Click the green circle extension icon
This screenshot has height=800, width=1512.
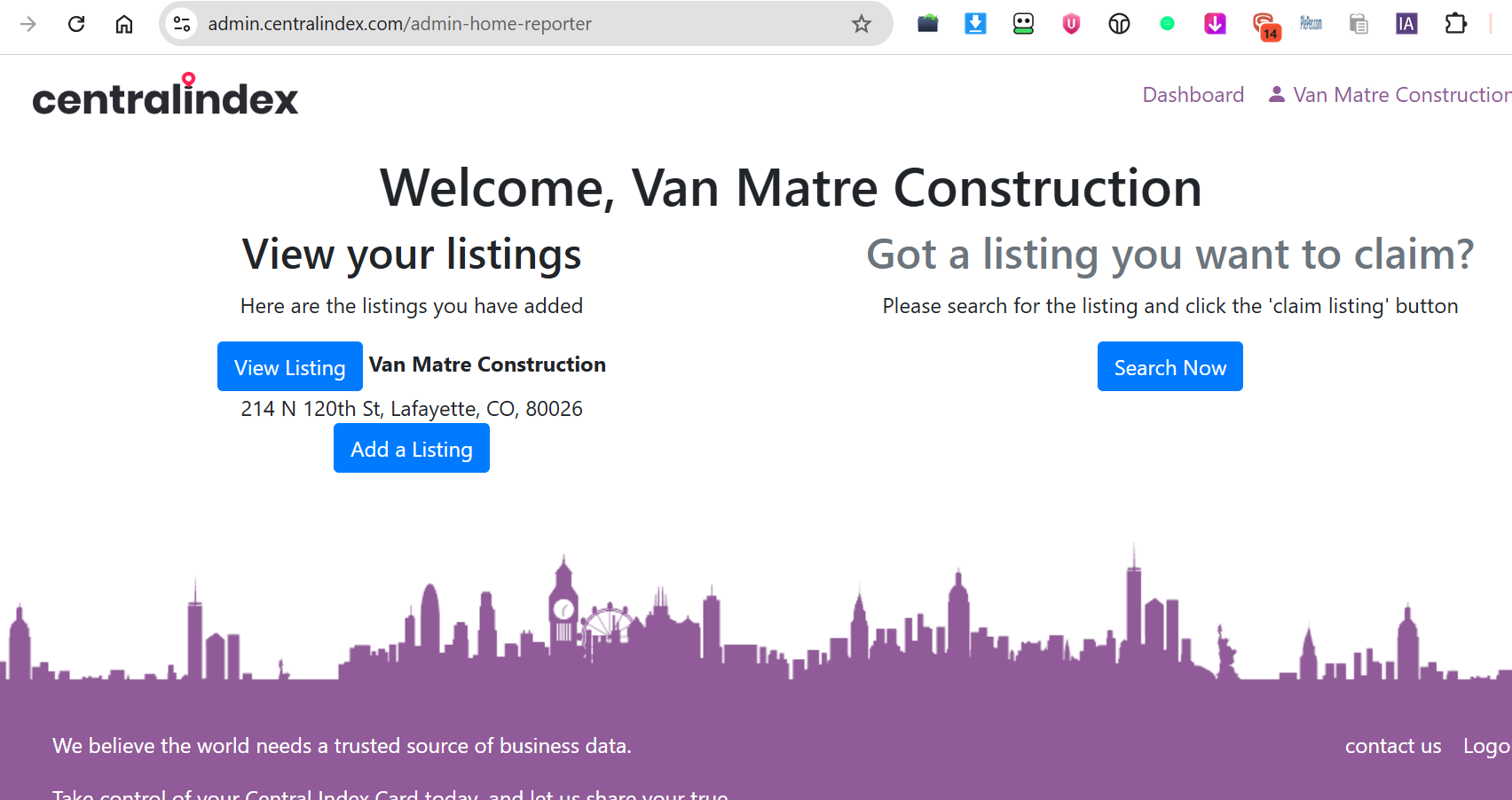point(1167,24)
